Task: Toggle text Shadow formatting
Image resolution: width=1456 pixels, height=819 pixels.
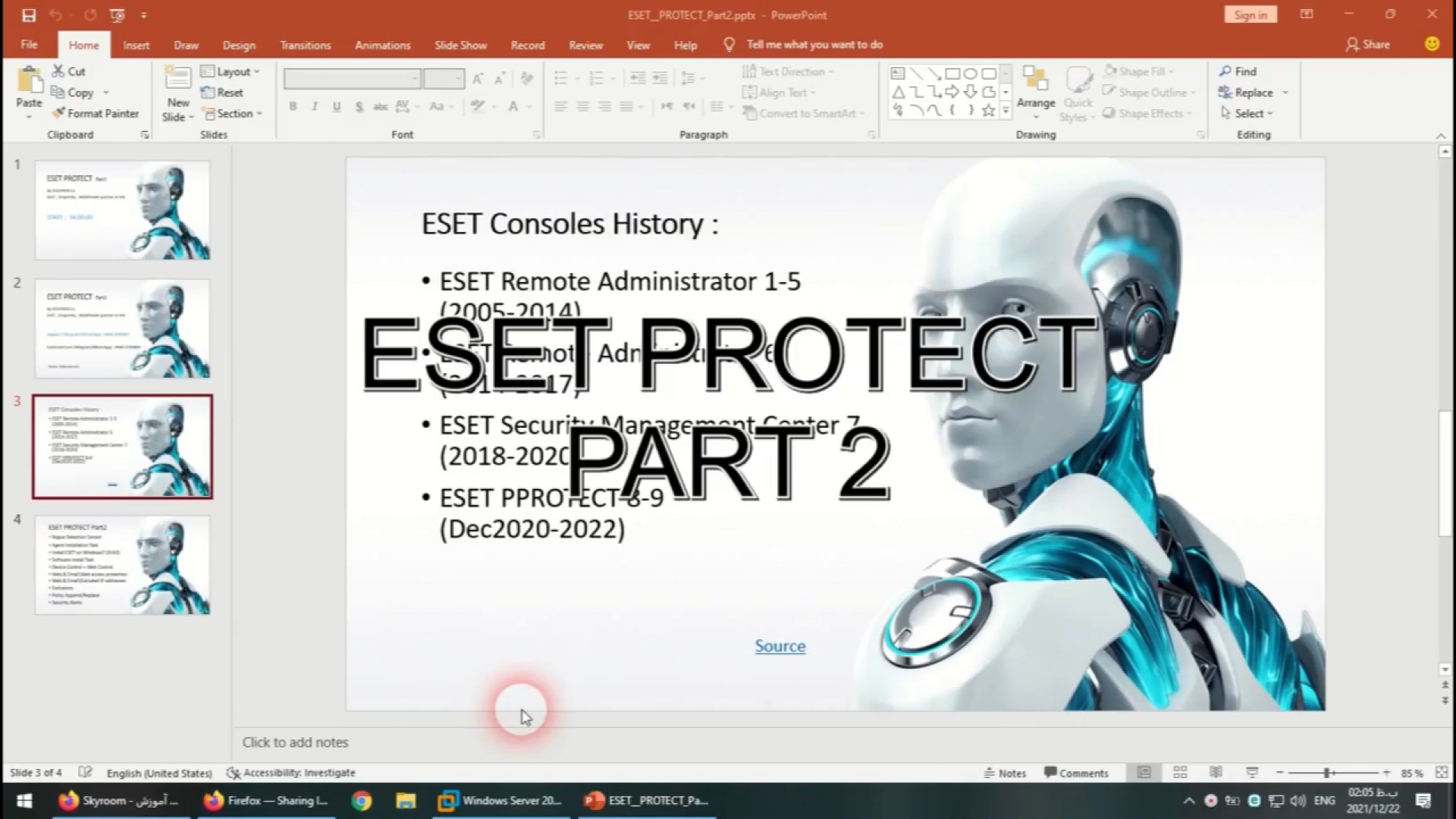Action: (358, 107)
